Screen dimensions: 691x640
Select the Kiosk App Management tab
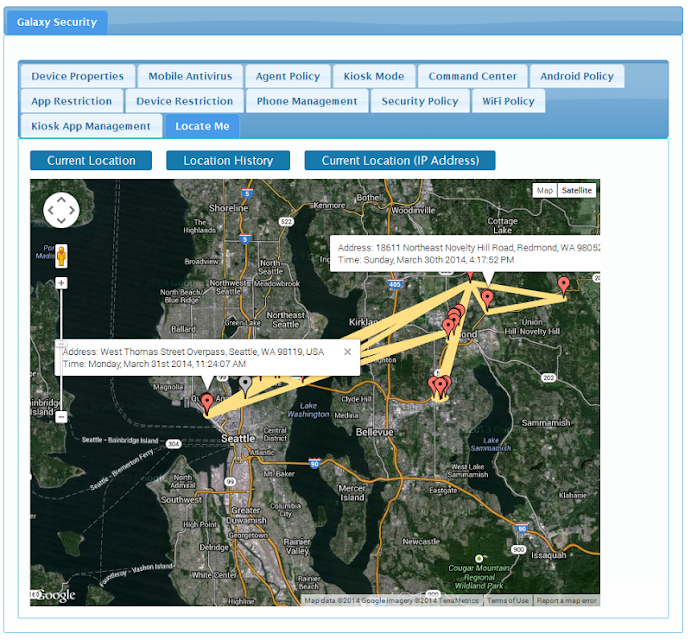coord(91,126)
